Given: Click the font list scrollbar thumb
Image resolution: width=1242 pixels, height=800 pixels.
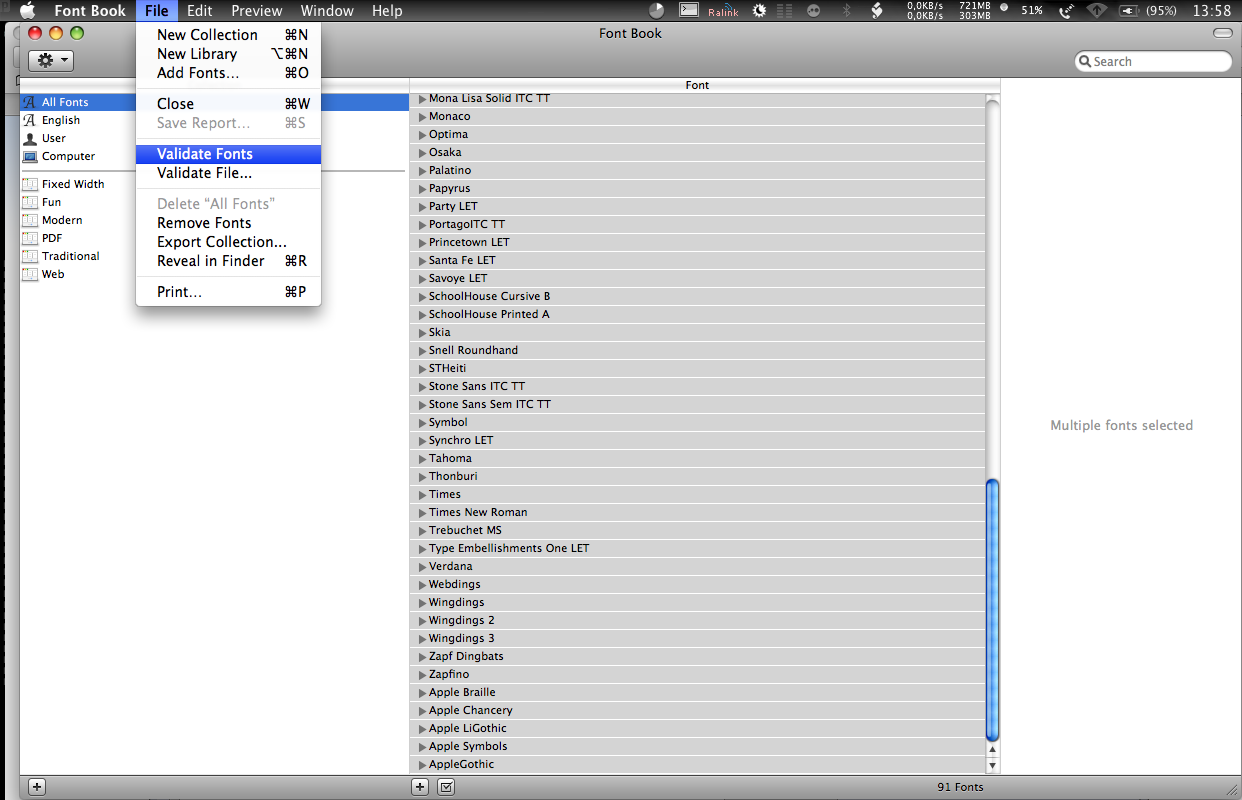Looking at the screenshot, I should [992, 610].
